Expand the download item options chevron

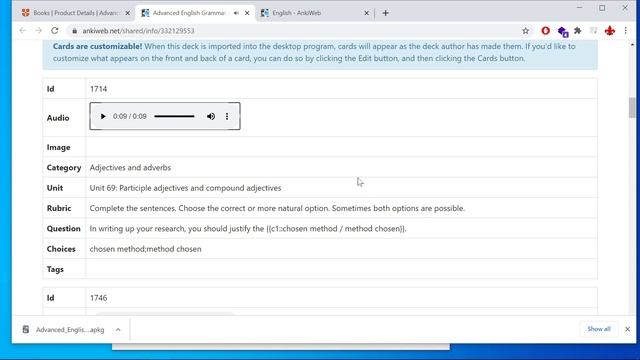pyautogui.click(x=118, y=329)
